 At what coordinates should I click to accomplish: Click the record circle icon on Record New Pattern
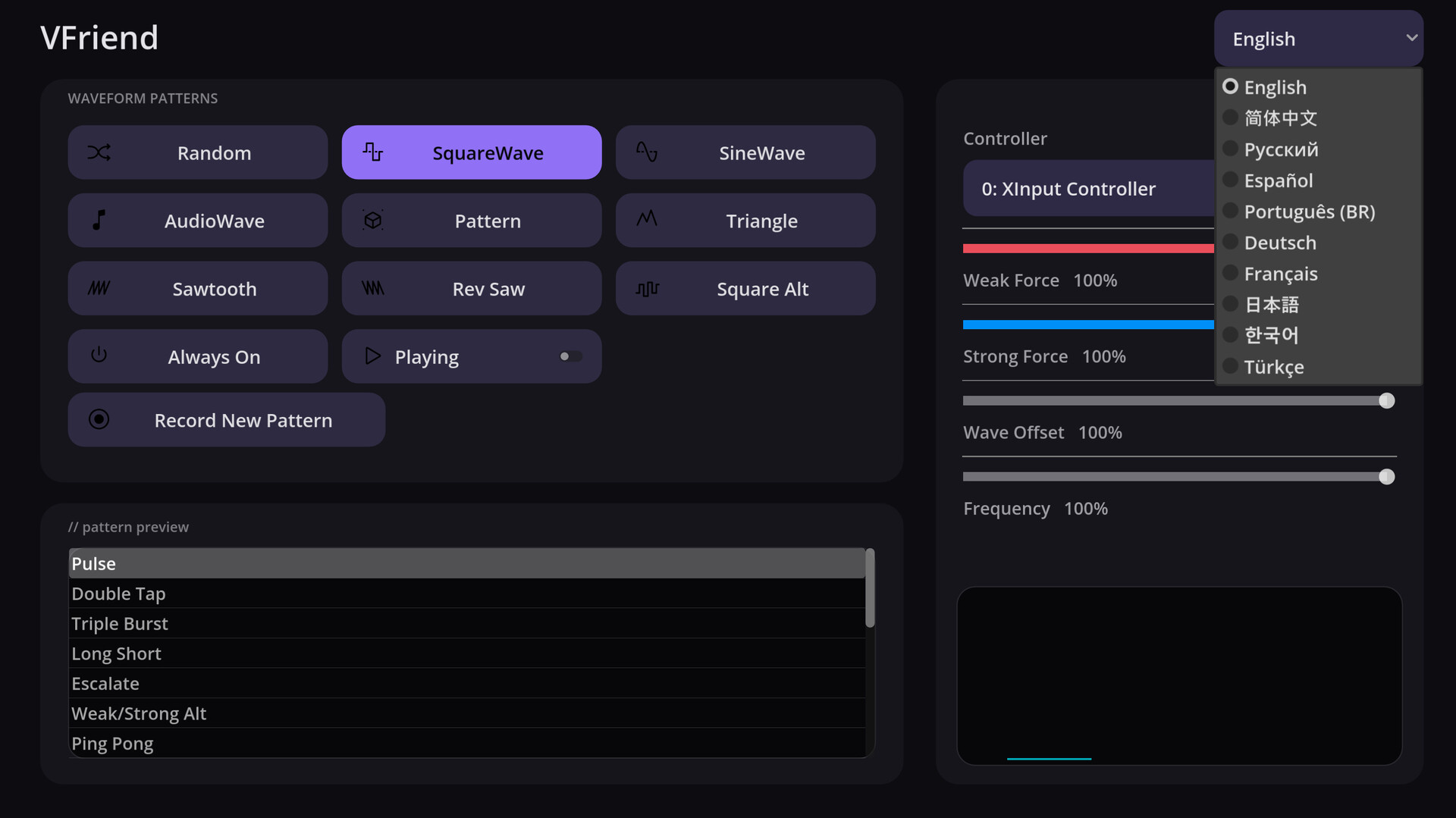coord(99,419)
